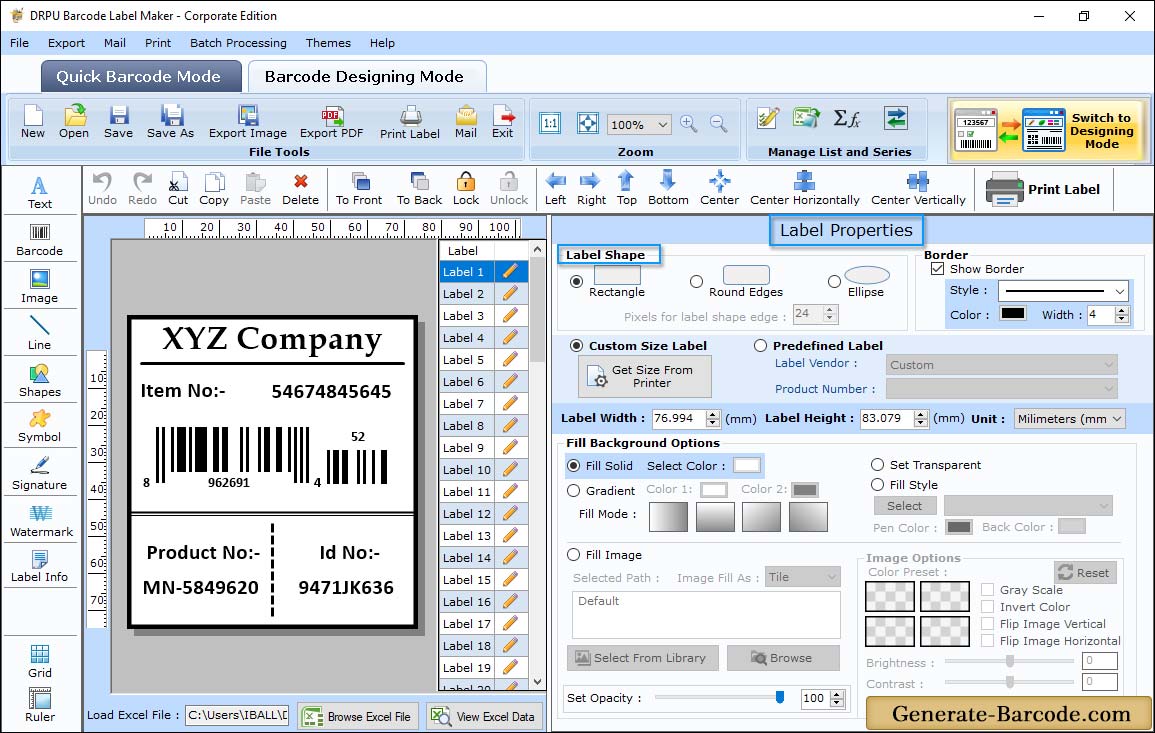Viewport: 1155px width, 733px height.
Task: Click Load Excel File path field
Action: 237,715
